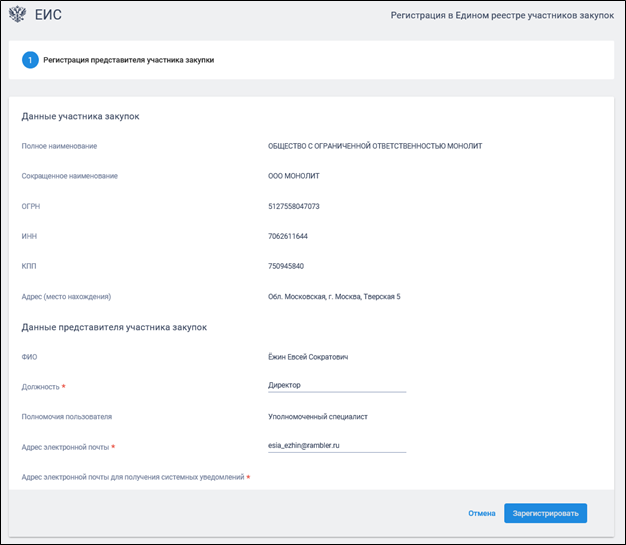
Task: Click the ИНН value 7062611644
Action: pyautogui.click(x=287, y=236)
